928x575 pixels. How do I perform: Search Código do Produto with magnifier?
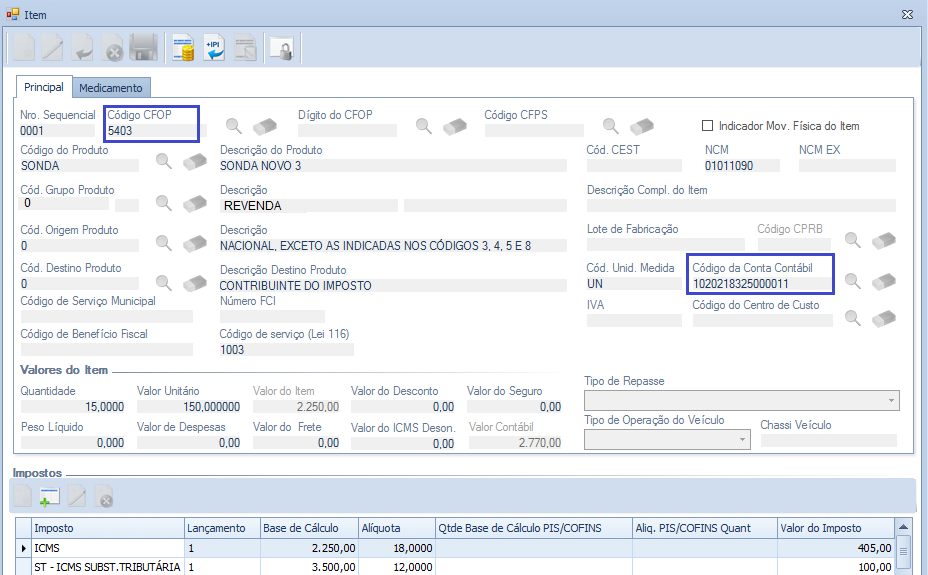click(164, 161)
